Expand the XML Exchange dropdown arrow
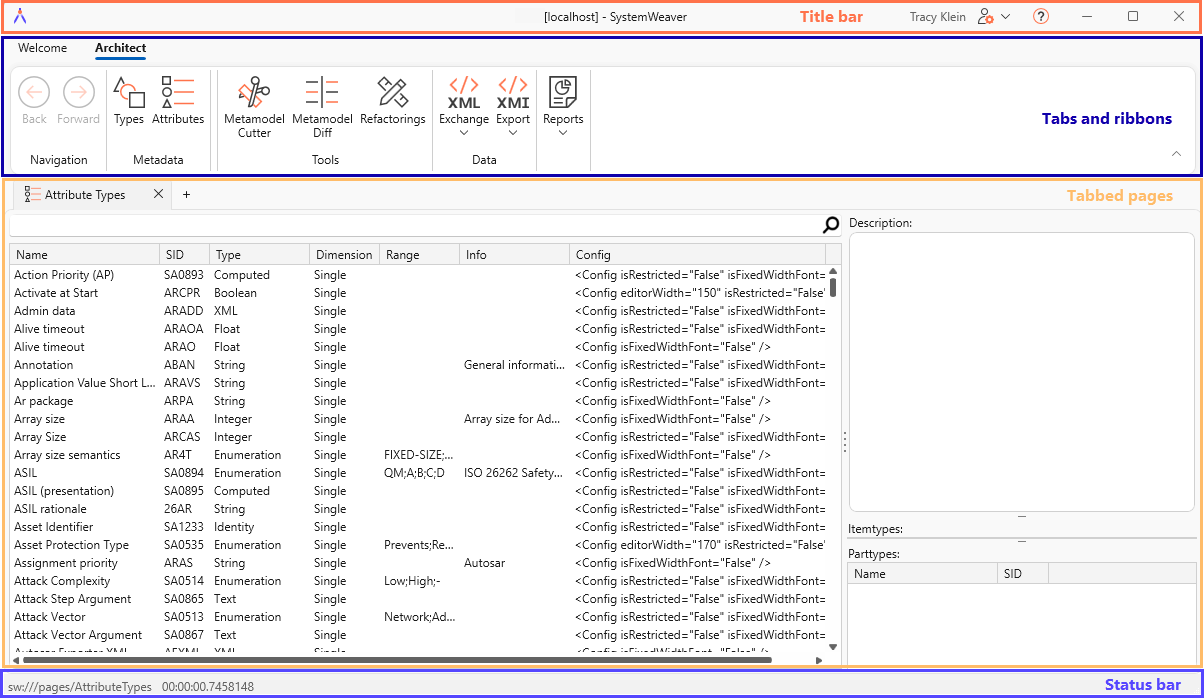This screenshot has height=699, width=1204. pyautogui.click(x=464, y=133)
